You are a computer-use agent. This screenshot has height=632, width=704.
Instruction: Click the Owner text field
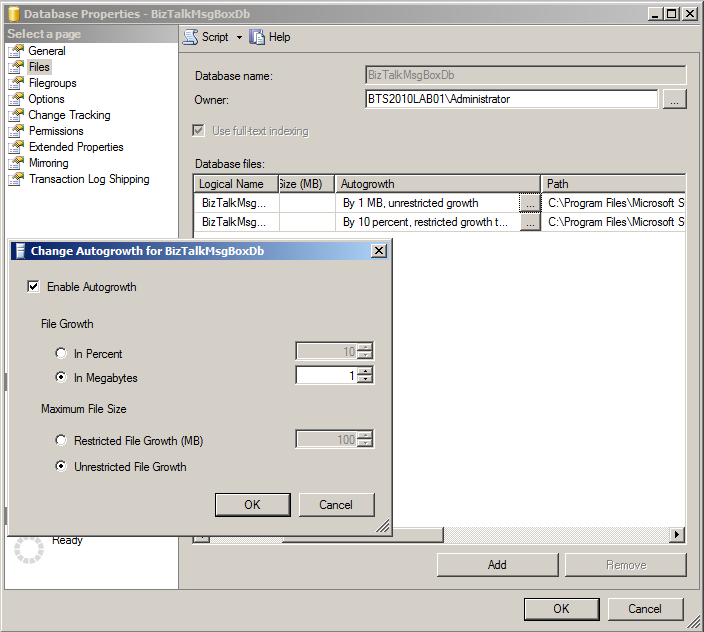pos(511,99)
